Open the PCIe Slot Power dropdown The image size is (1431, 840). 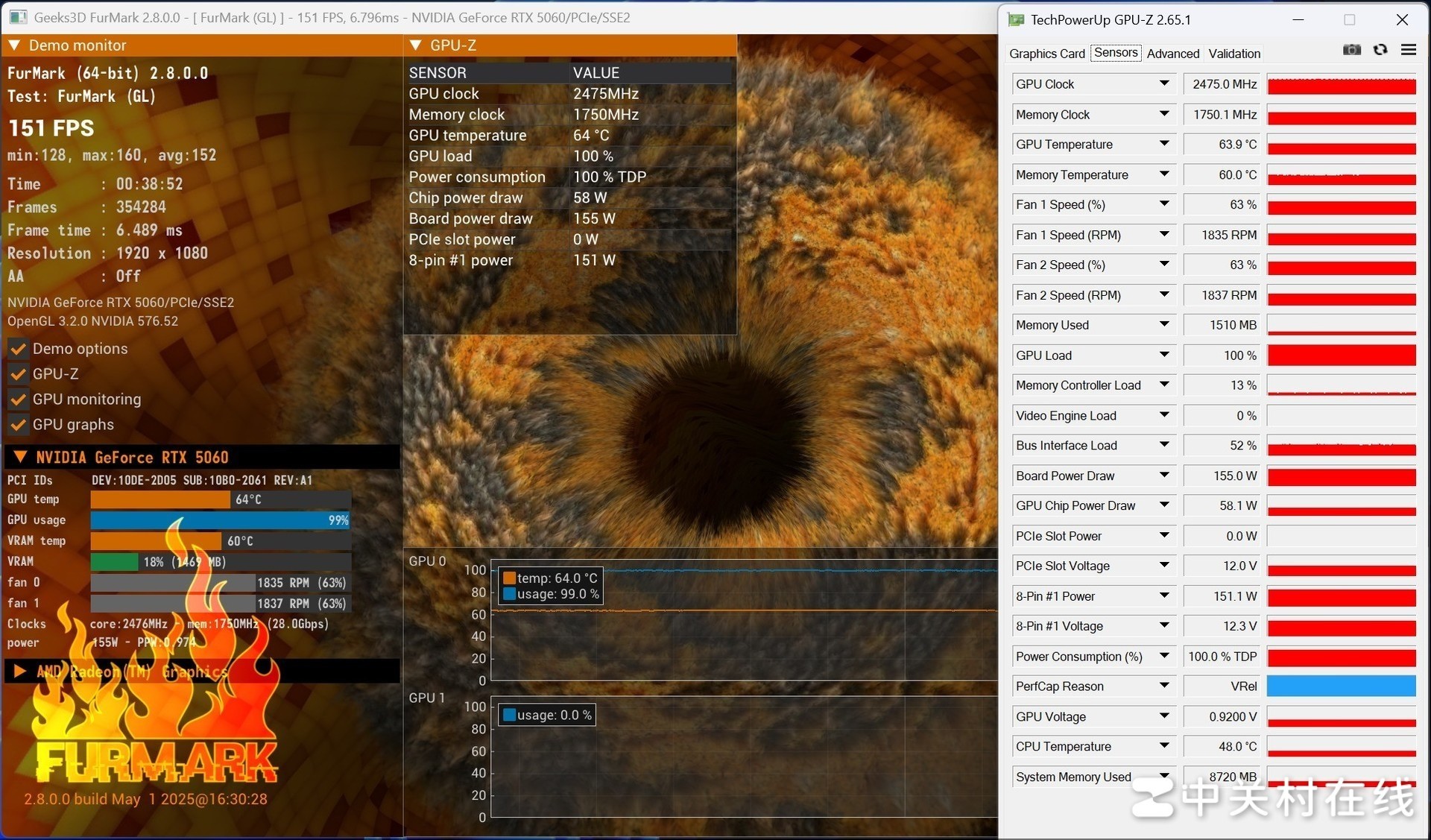tap(1163, 536)
